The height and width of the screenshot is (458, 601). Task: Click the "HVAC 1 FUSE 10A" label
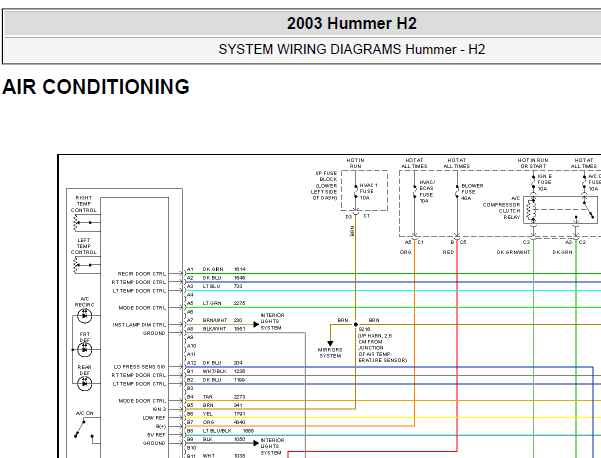368,192
